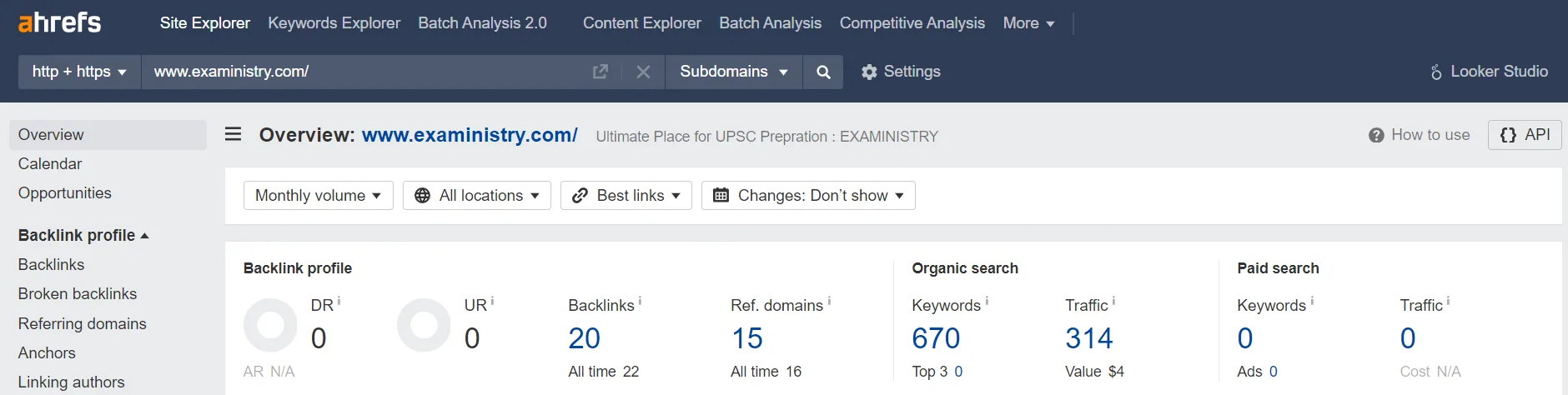
Task: Open Subdomains mode dropdown
Action: 734,72
